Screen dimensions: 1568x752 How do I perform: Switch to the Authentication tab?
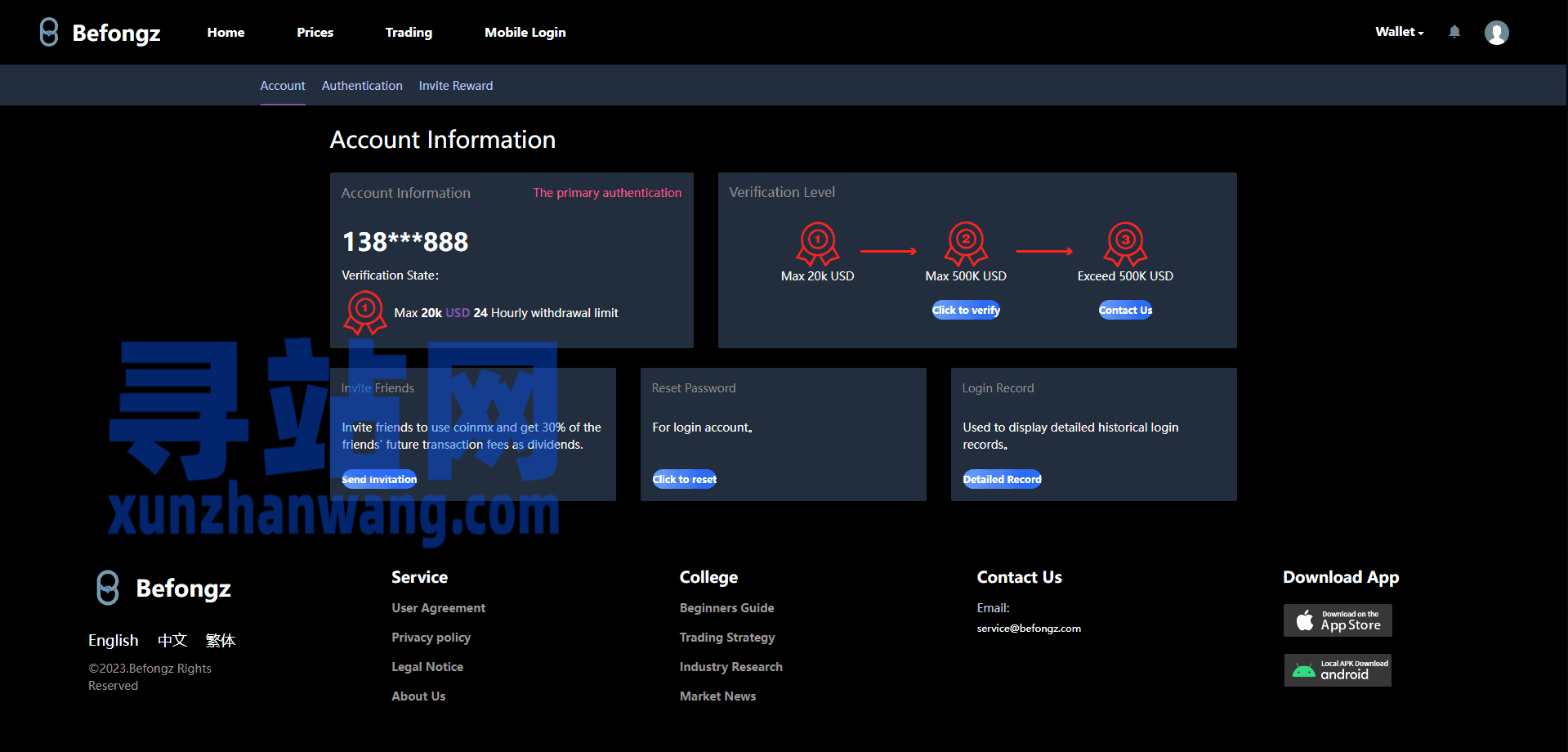(x=362, y=86)
